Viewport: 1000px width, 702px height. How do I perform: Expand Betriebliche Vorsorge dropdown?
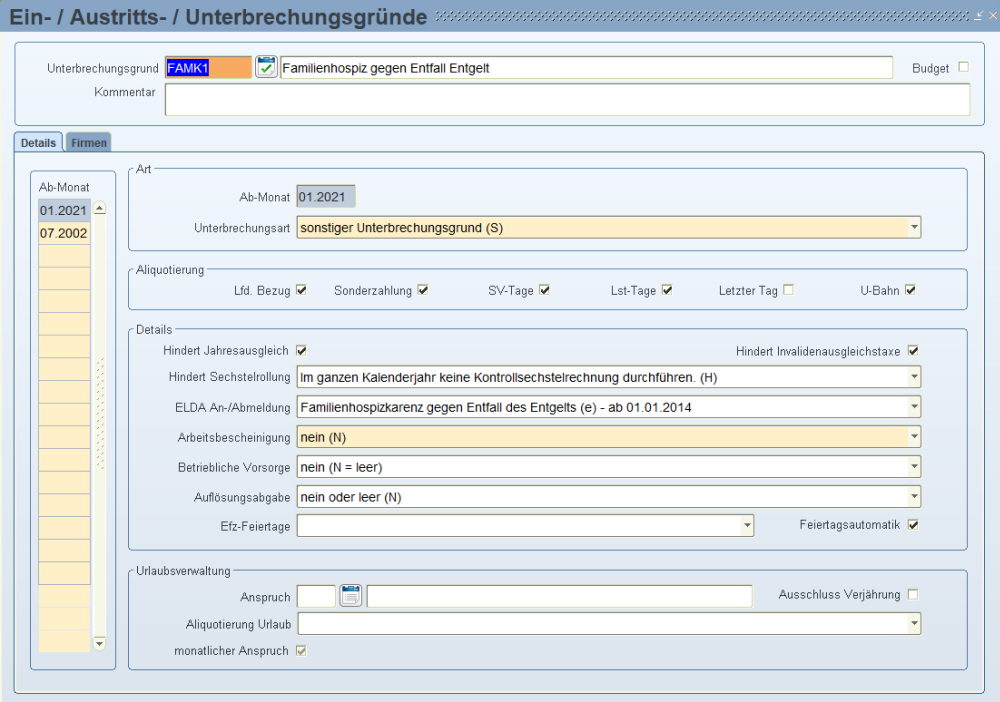tap(915, 467)
